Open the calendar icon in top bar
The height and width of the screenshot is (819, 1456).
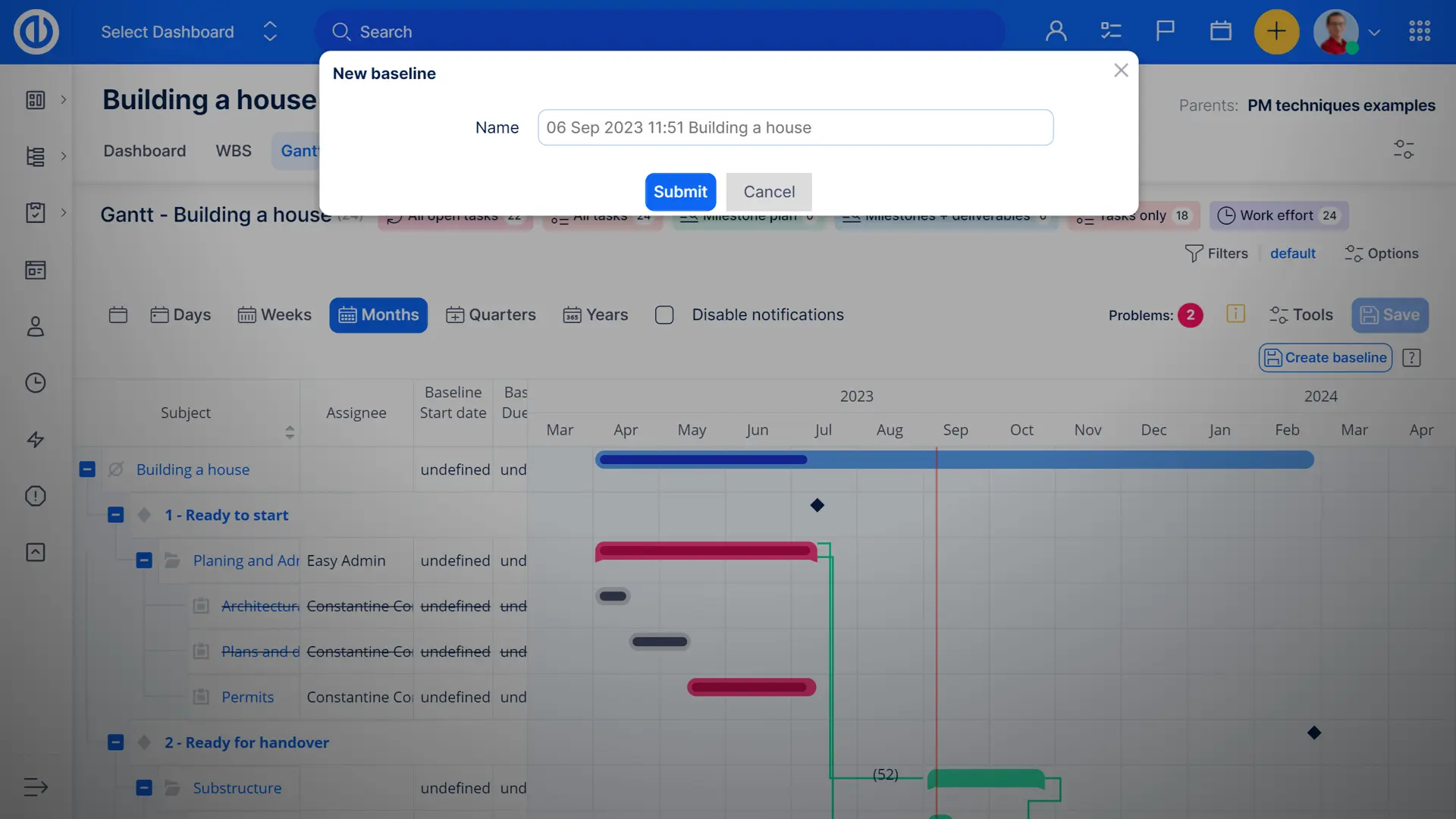point(1220,31)
